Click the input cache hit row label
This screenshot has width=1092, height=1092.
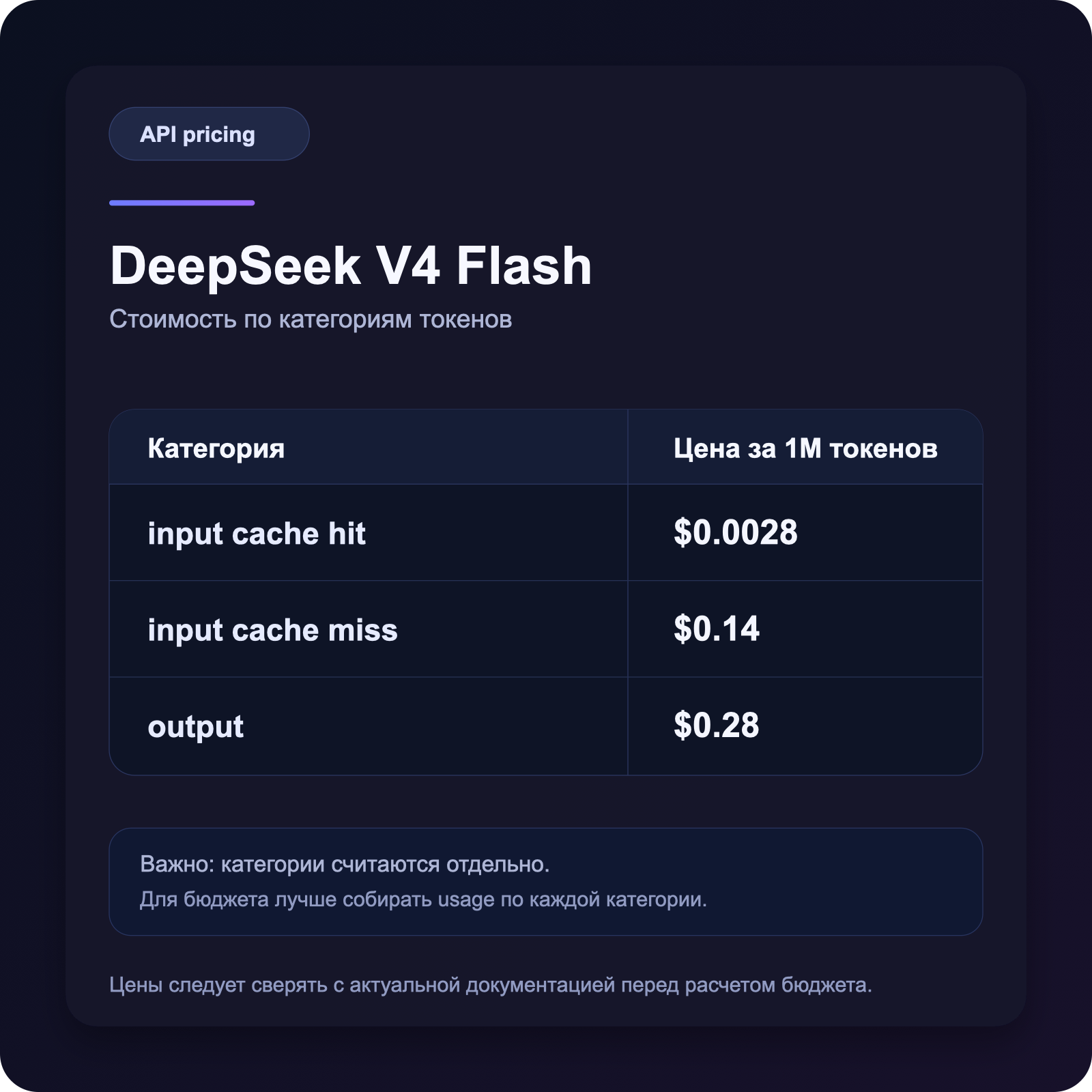[257, 533]
